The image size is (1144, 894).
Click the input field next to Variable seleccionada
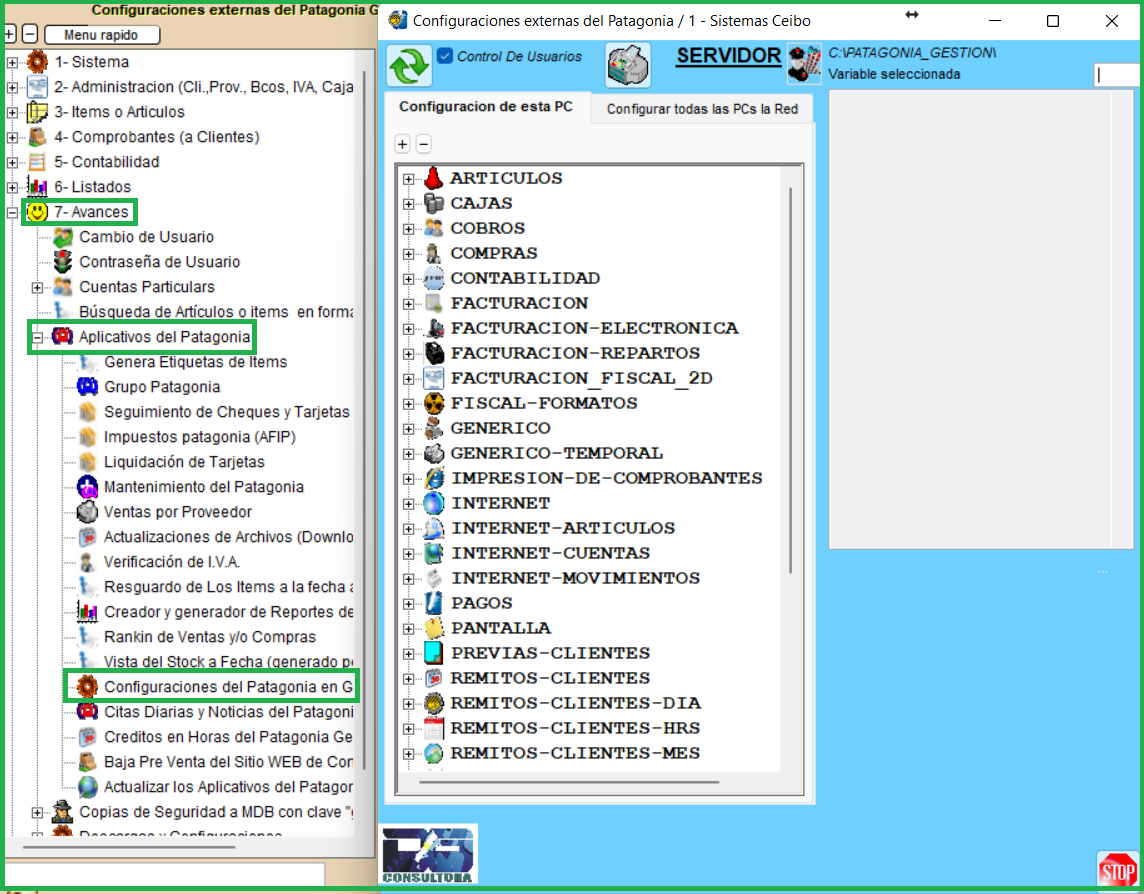tap(1118, 74)
